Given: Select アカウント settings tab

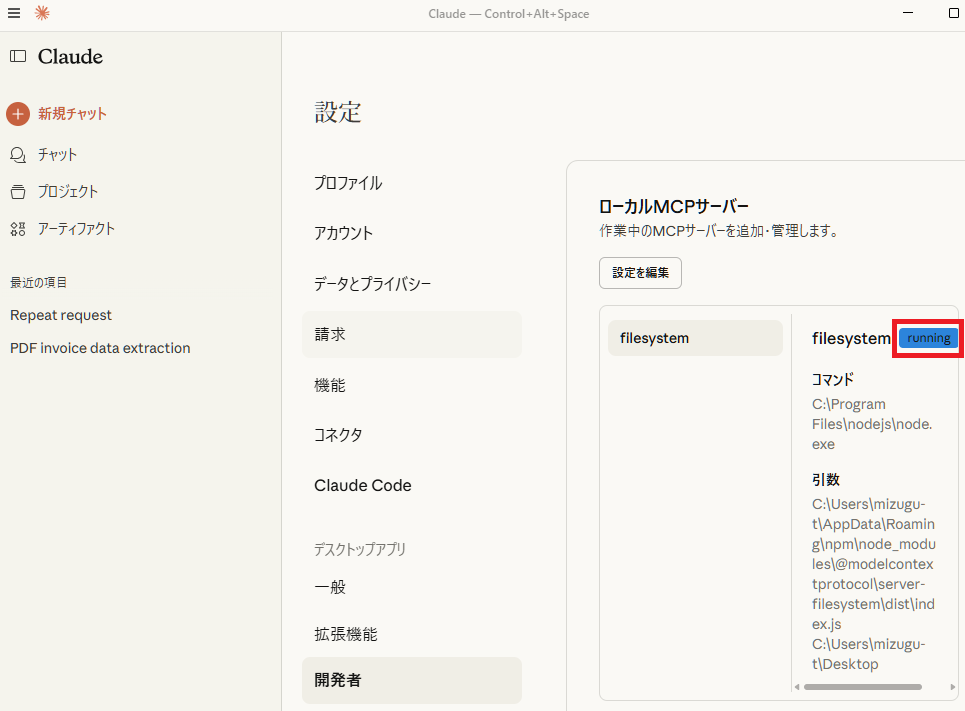Looking at the screenshot, I should click(x=344, y=233).
